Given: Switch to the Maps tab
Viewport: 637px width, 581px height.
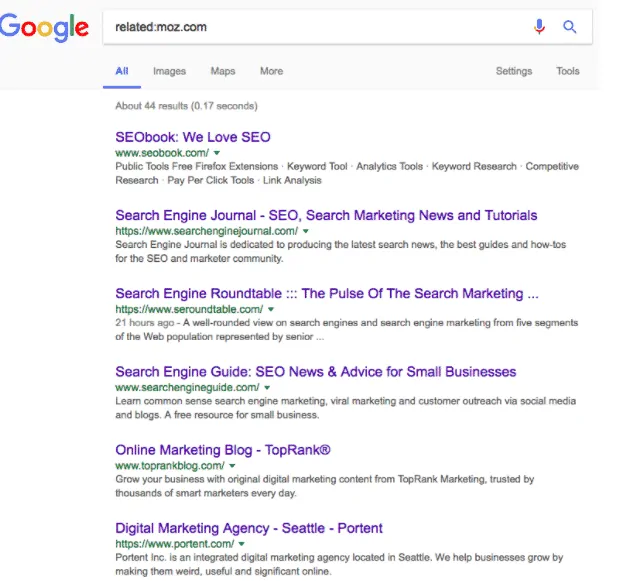Looking at the screenshot, I should [223, 71].
